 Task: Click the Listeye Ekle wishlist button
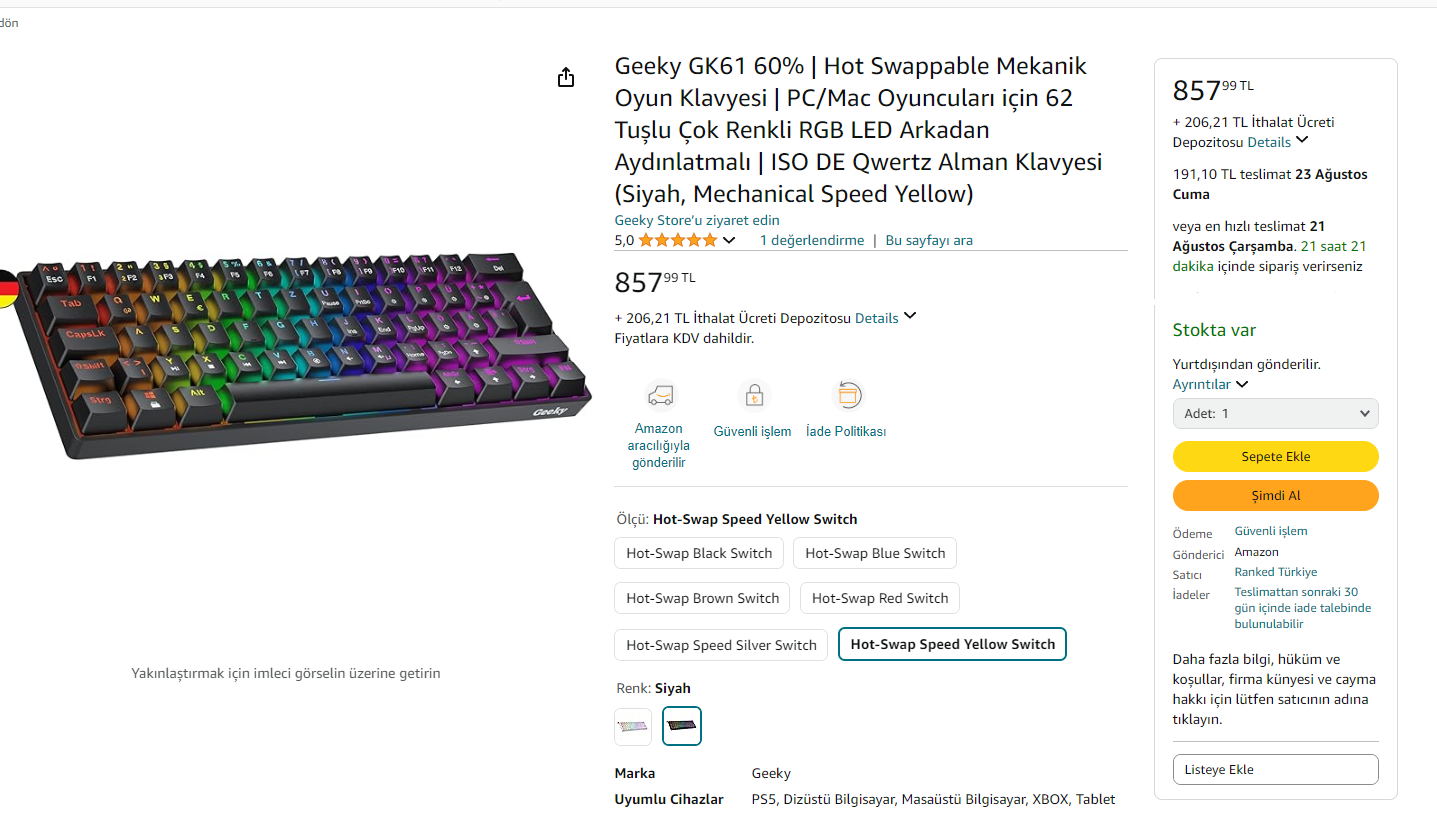coord(1275,769)
